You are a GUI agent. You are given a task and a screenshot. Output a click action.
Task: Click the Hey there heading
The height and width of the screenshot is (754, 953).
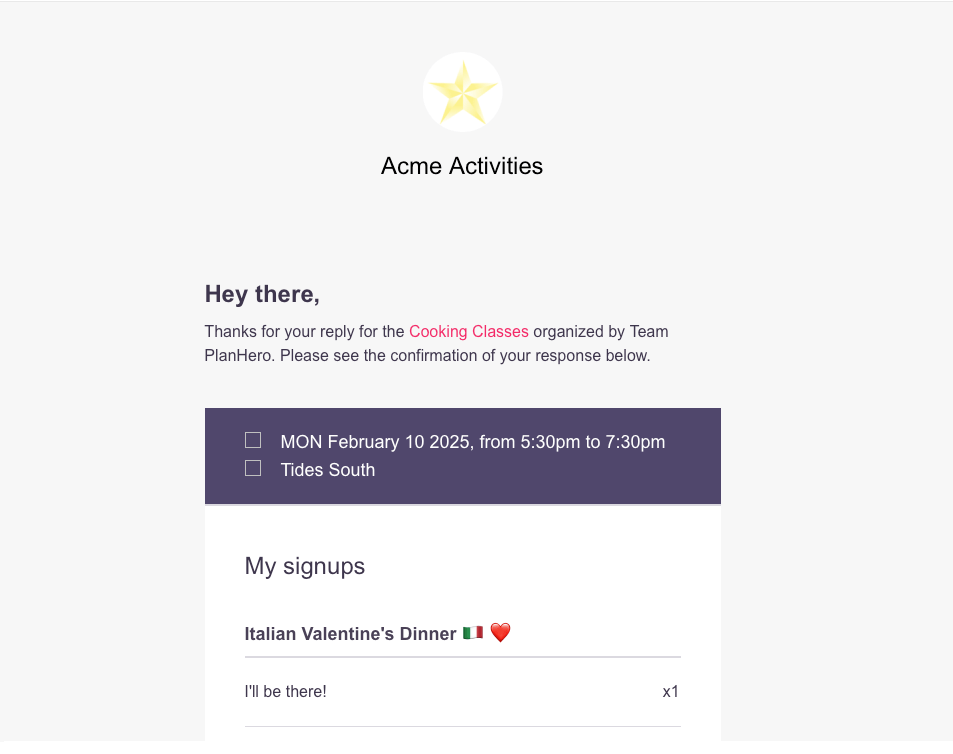[262, 294]
